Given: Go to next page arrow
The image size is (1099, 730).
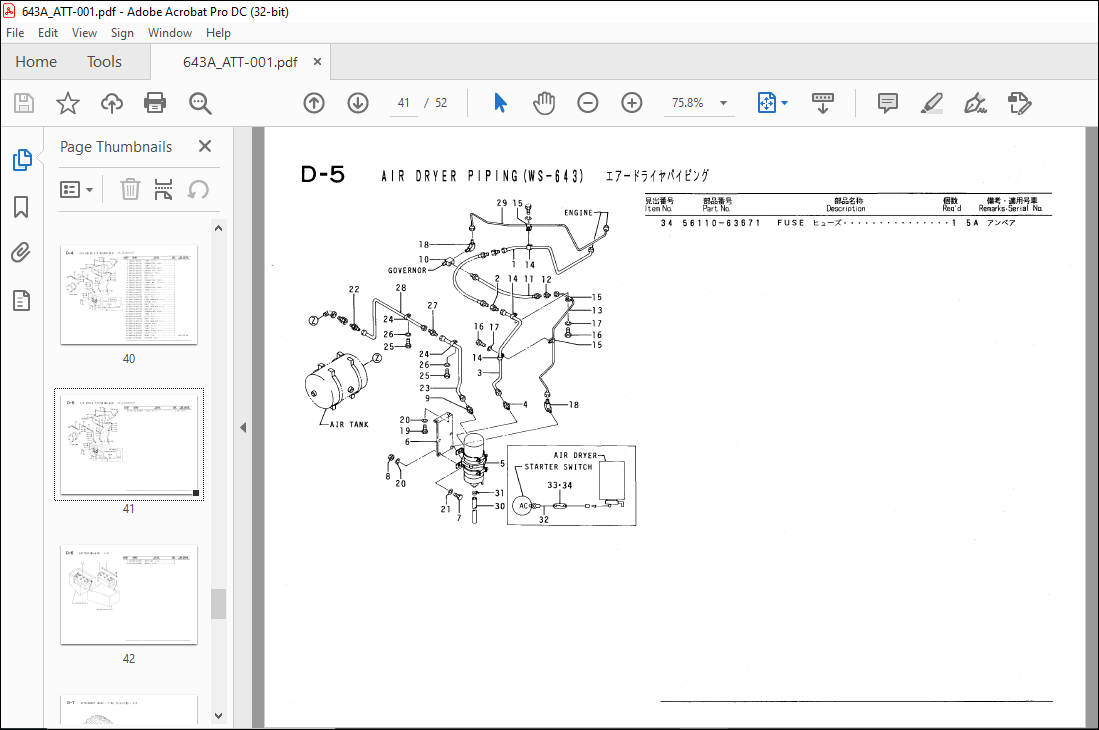Looking at the screenshot, I should (x=357, y=103).
